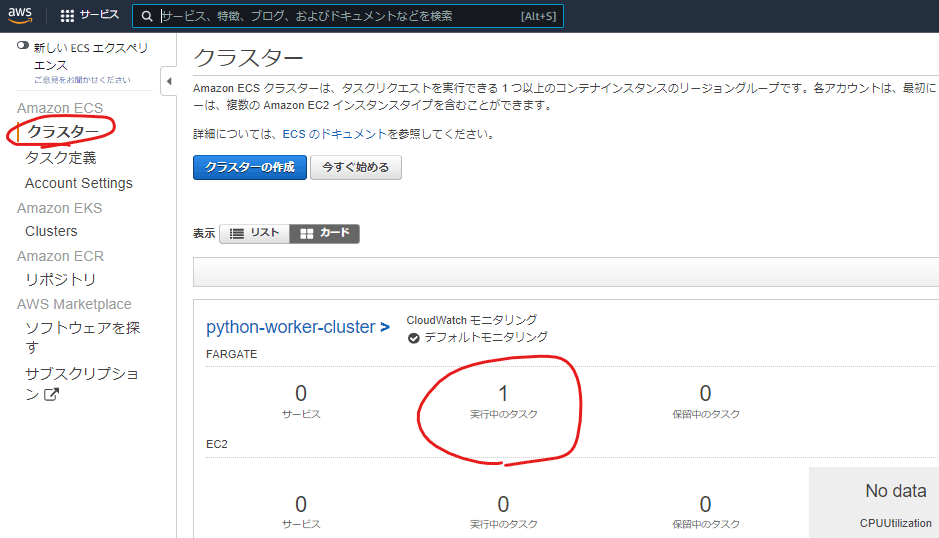939x538 pixels.
Task: Click the FARGATE 実行中のタスク count 1
Action: tap(503, 394)
